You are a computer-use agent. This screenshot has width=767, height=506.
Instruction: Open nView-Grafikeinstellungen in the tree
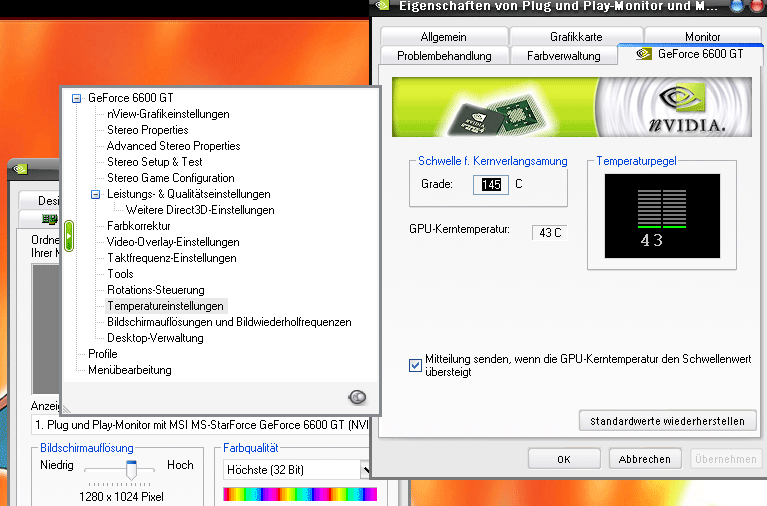(168, 114)
